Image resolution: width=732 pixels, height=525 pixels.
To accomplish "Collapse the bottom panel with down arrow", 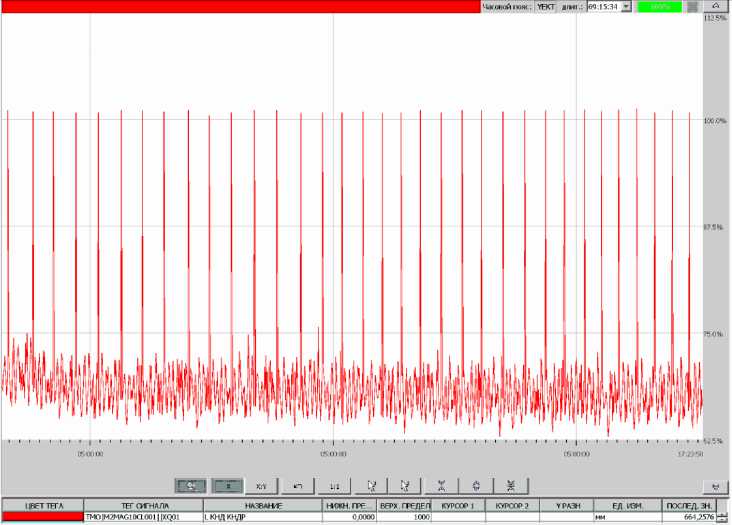I will (x=716, y=486).
